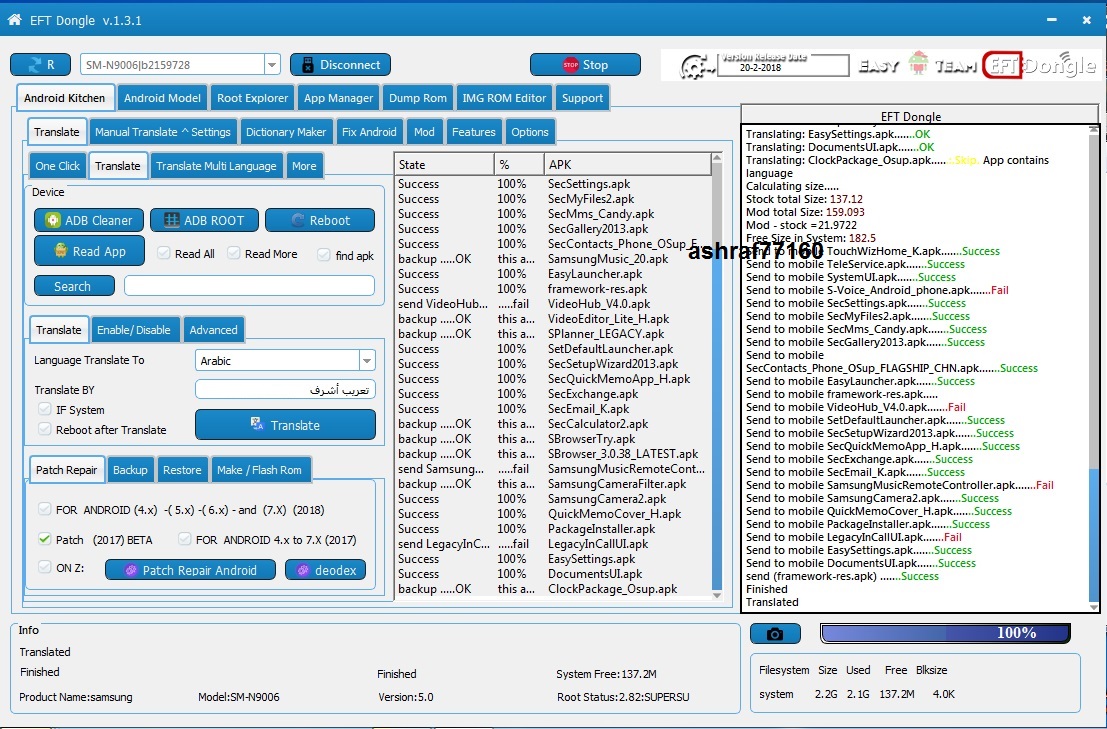Image resolution: width=1107 pixels, height=729 pixels.
Task: Switch to Dump Rom tab
Action: tap(417, 98)
